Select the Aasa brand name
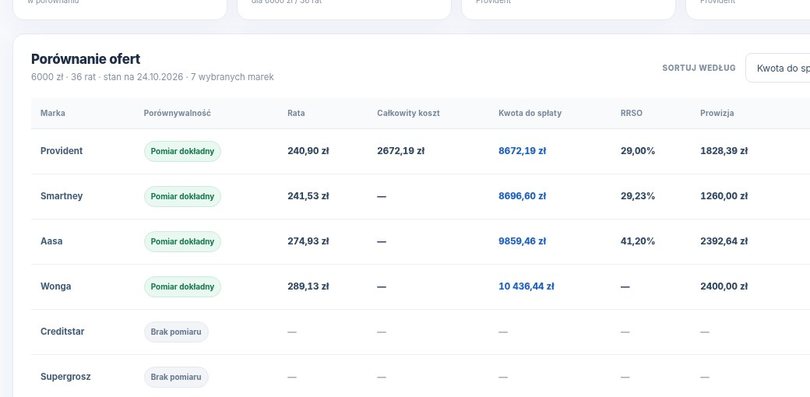Image resolution: width=810 pixels, height=397 pixels. (x=51, y=241)
